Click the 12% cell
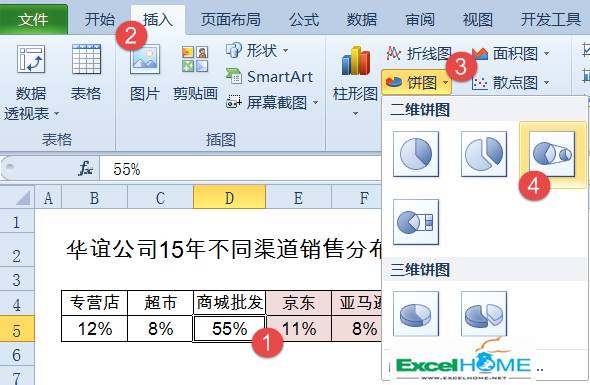Screen dimensions: 590x385 click(x=94, y=329)
